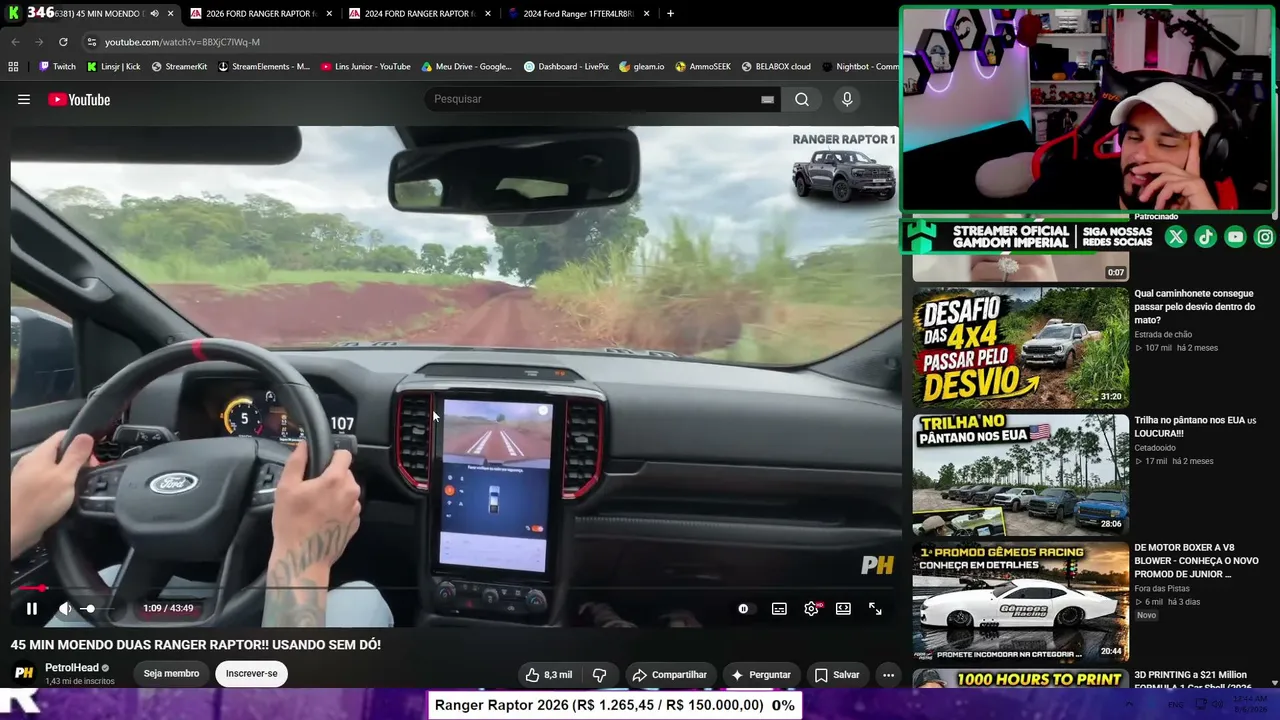Click the search magnifier button

pyautogui.click(x=802, y=99)
